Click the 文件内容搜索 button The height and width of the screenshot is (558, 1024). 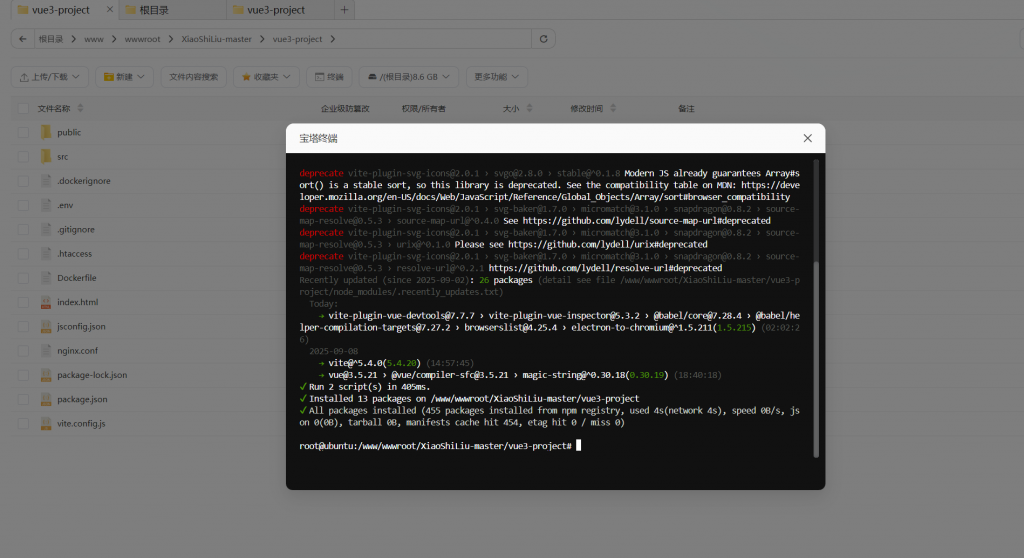(x=194, y=77)
